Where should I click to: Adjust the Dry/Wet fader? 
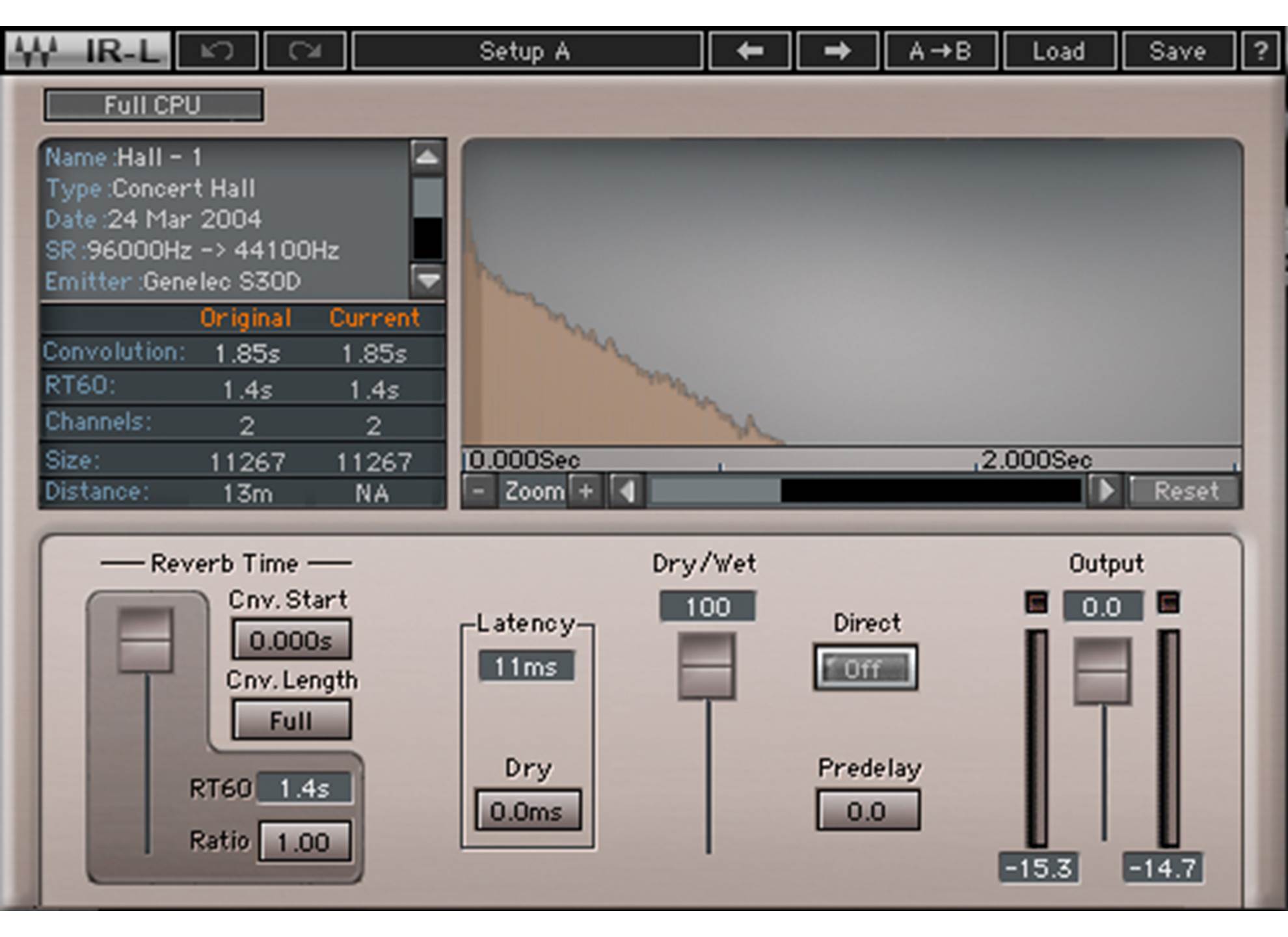[x=707, y=665]
